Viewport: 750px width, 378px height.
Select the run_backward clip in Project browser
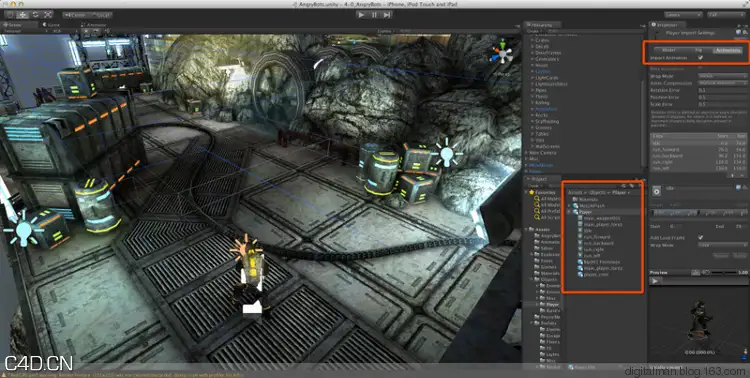tap(595, 243)
